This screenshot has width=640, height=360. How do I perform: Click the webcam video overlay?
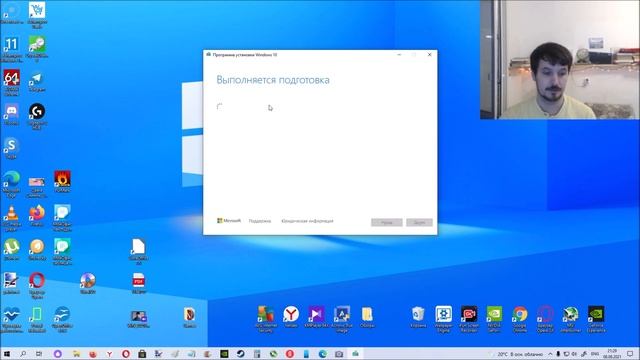click(x=560, y=60)
